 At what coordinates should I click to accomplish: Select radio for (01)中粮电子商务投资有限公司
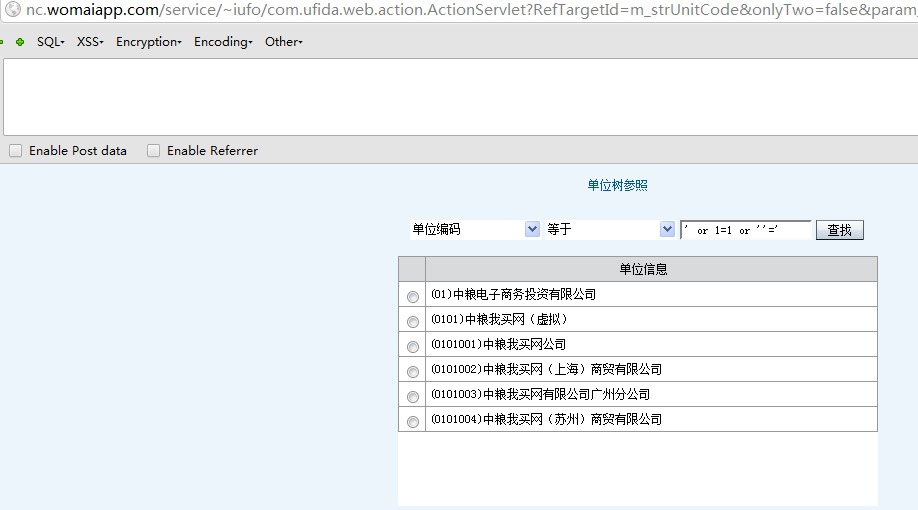[413, 297]
